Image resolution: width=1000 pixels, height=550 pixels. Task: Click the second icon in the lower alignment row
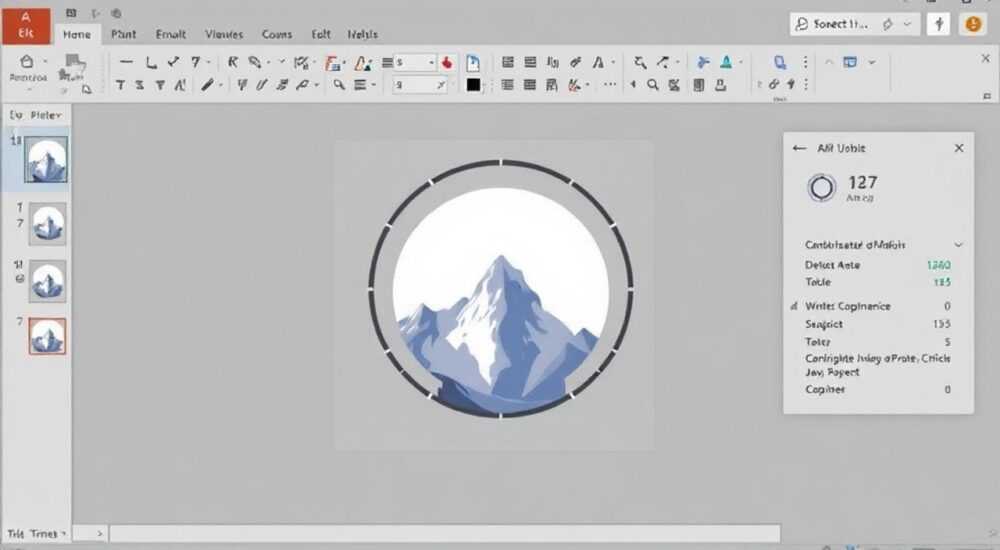(x=529, y=85)
